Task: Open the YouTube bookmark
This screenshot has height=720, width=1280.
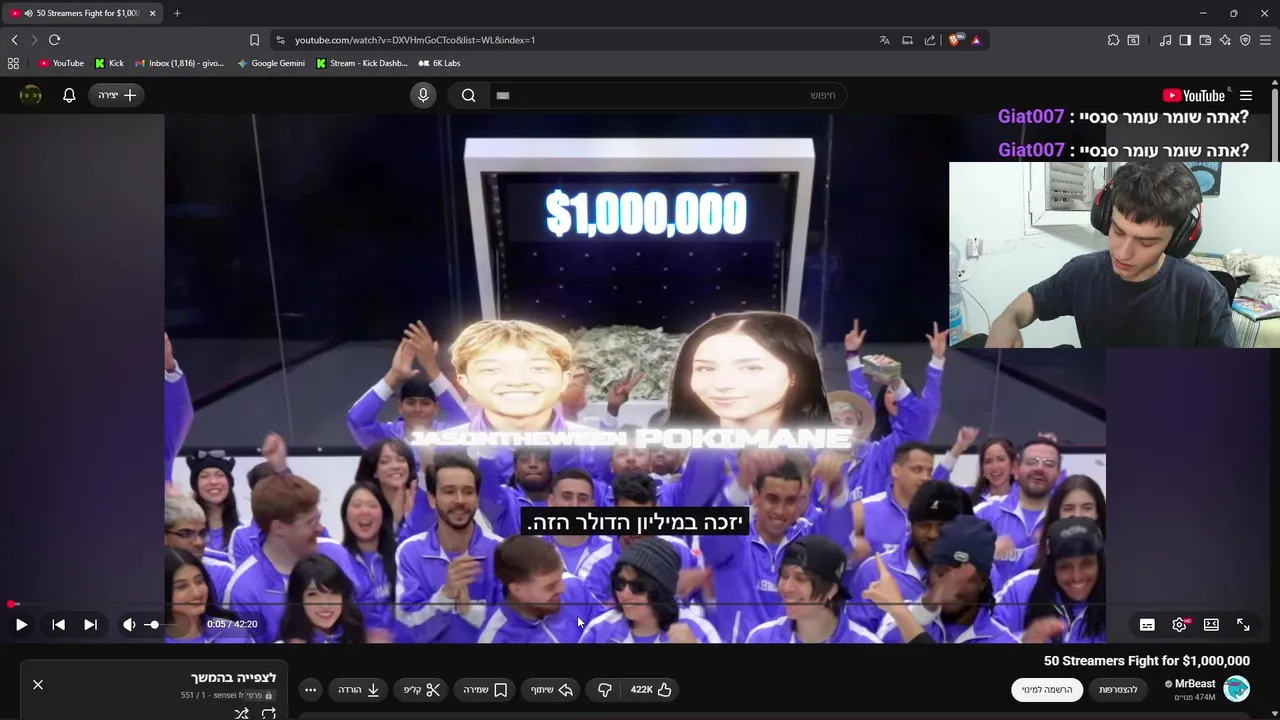Action: [61, 63]
